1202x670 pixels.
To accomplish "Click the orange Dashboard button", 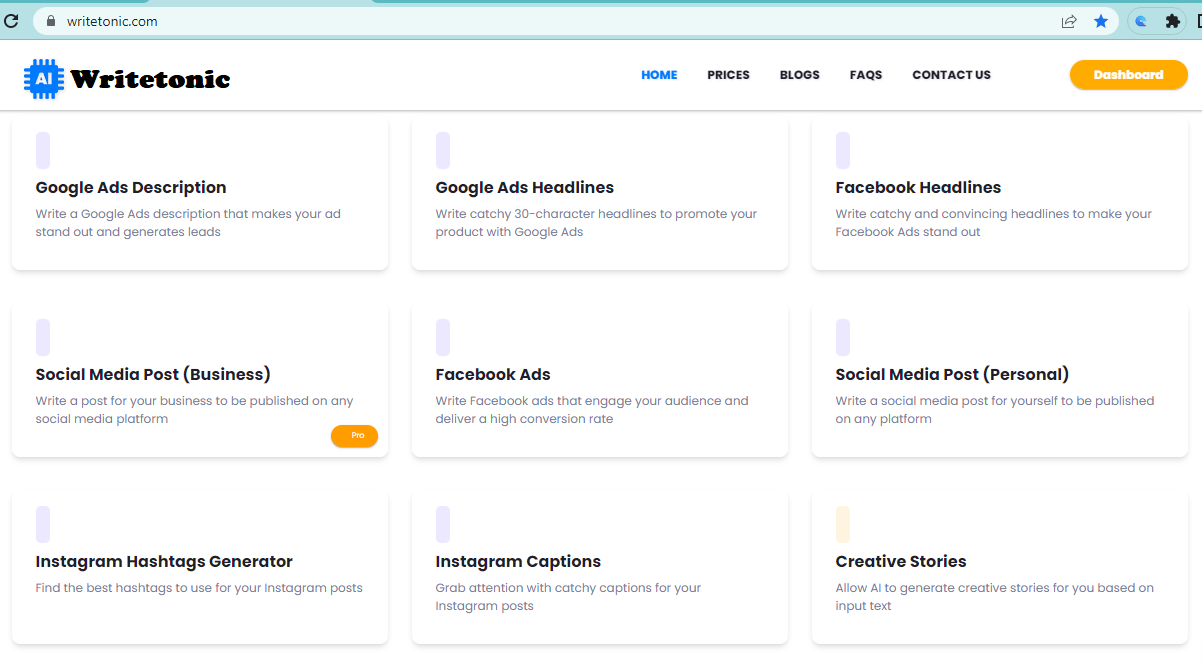I will [x=1129, y=75].
